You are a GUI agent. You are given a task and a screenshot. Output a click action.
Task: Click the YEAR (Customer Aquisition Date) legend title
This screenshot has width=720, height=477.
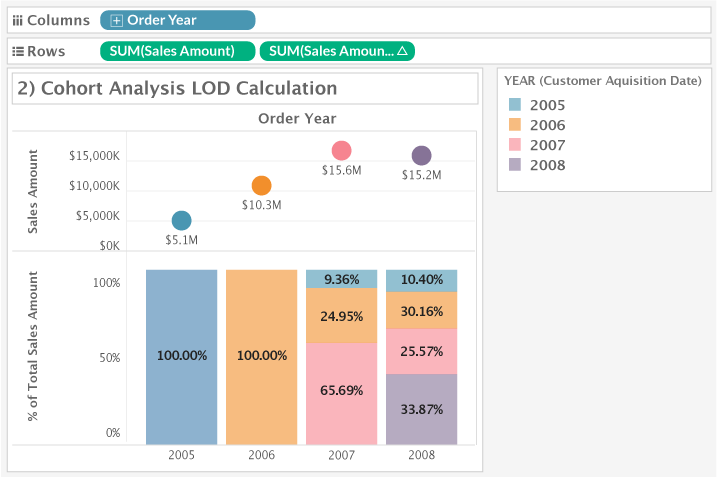603,81
